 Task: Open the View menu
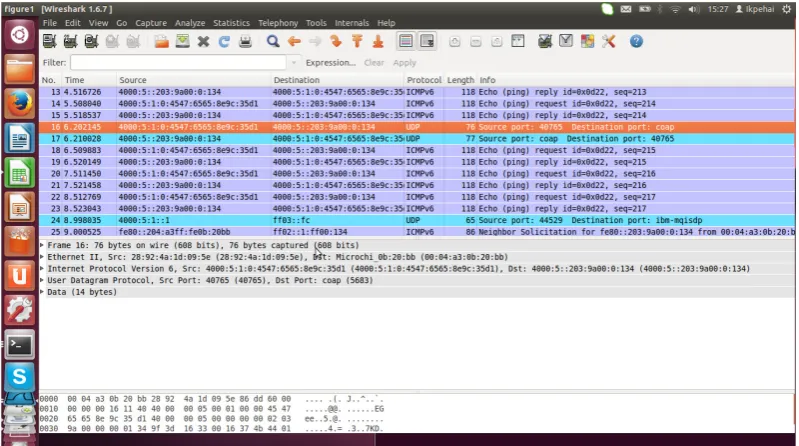point(98,23)
